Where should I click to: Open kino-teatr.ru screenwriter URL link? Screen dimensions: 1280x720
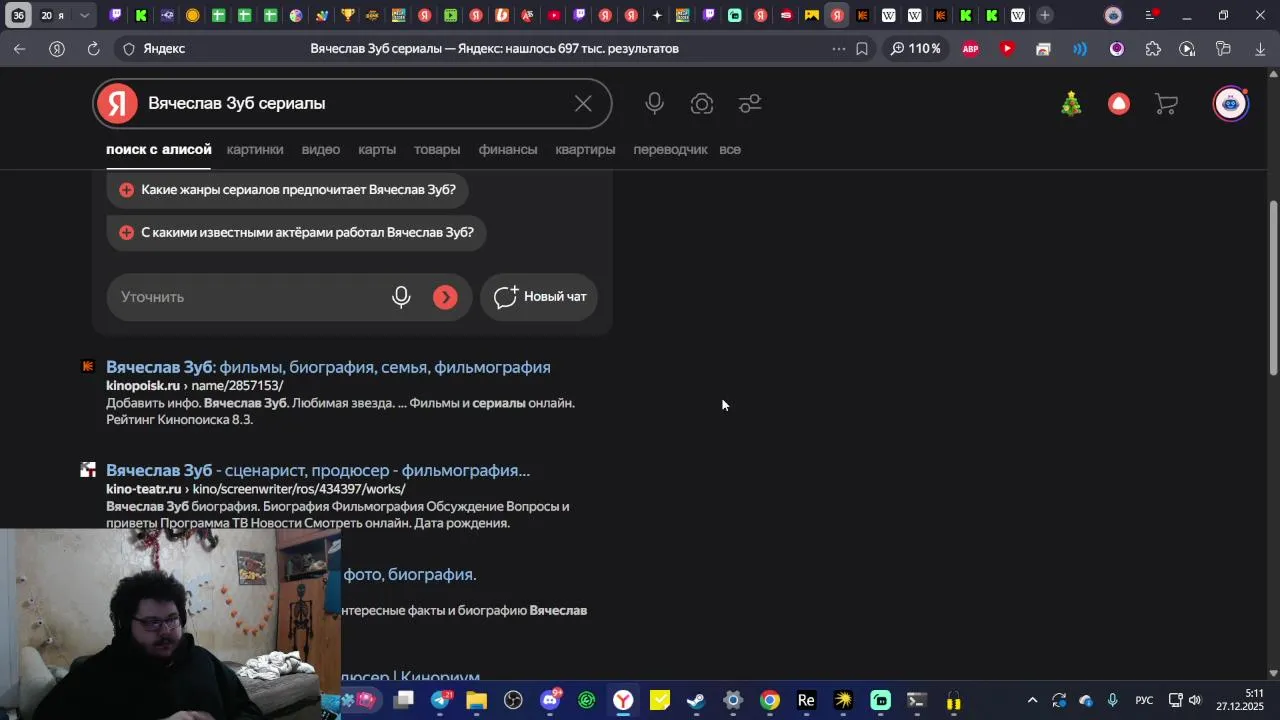tap(256, 489)
